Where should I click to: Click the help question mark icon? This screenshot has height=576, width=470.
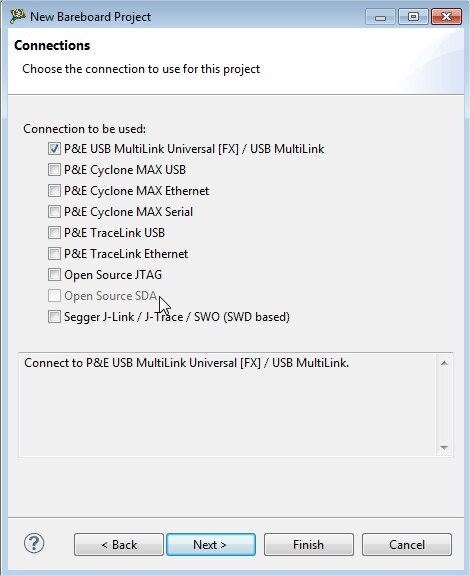click(34, 543)
